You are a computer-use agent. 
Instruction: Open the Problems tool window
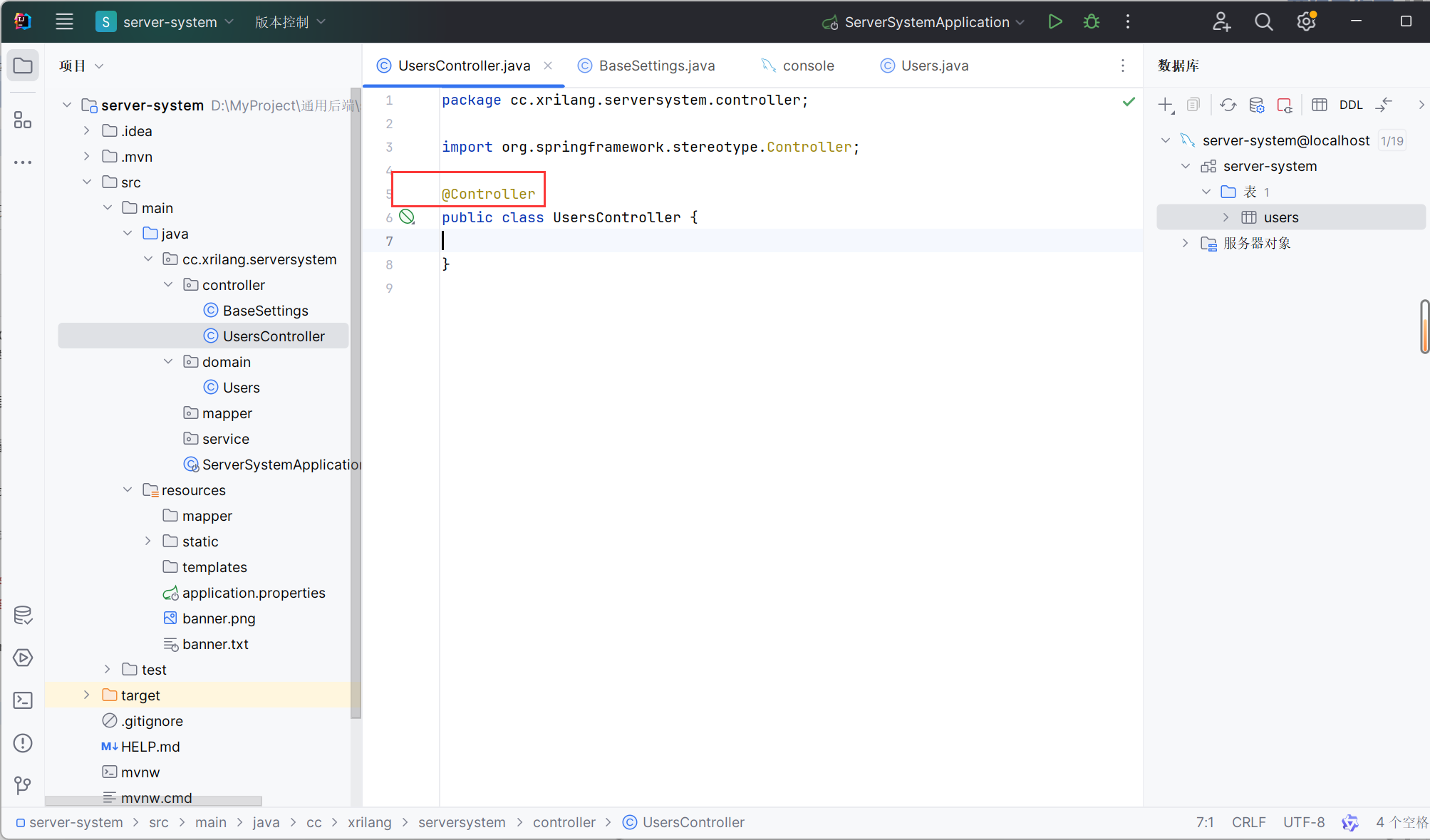(23, 743)
